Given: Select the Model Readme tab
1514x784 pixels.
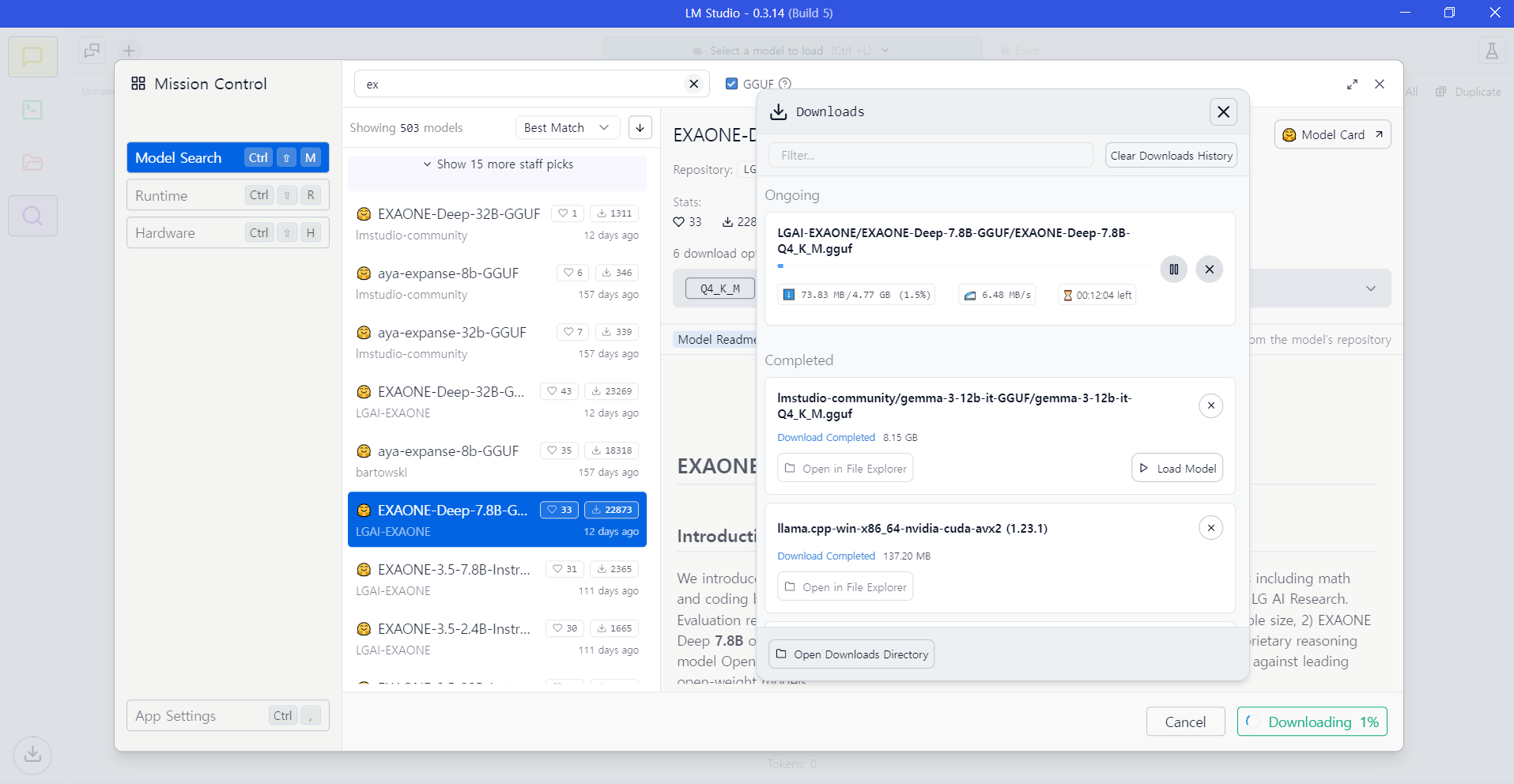Looking at the screenshot, I should tap(716, 339).
